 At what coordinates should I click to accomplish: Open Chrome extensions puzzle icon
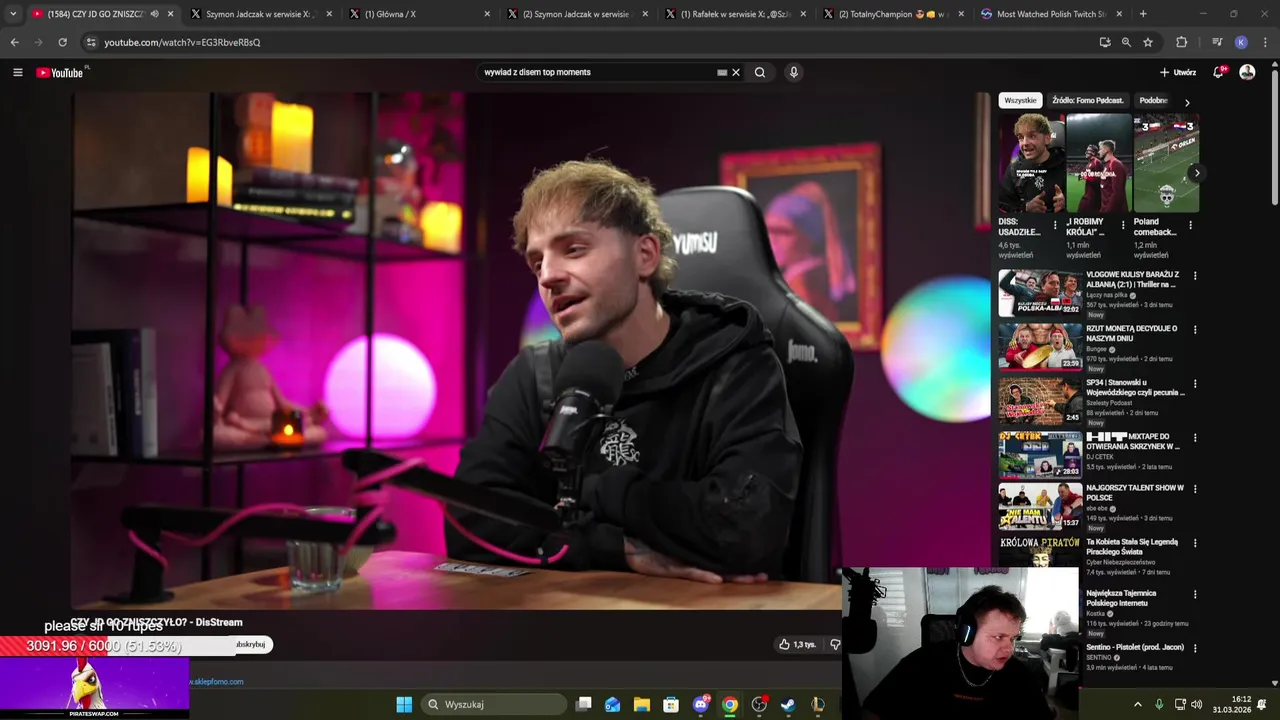coord(1182,42)
